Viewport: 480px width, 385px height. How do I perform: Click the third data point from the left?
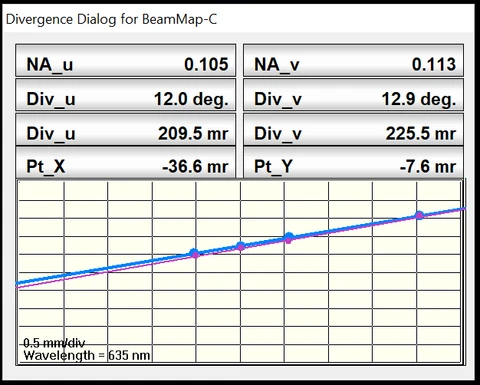pyautogui.click(x=289, y=238)
